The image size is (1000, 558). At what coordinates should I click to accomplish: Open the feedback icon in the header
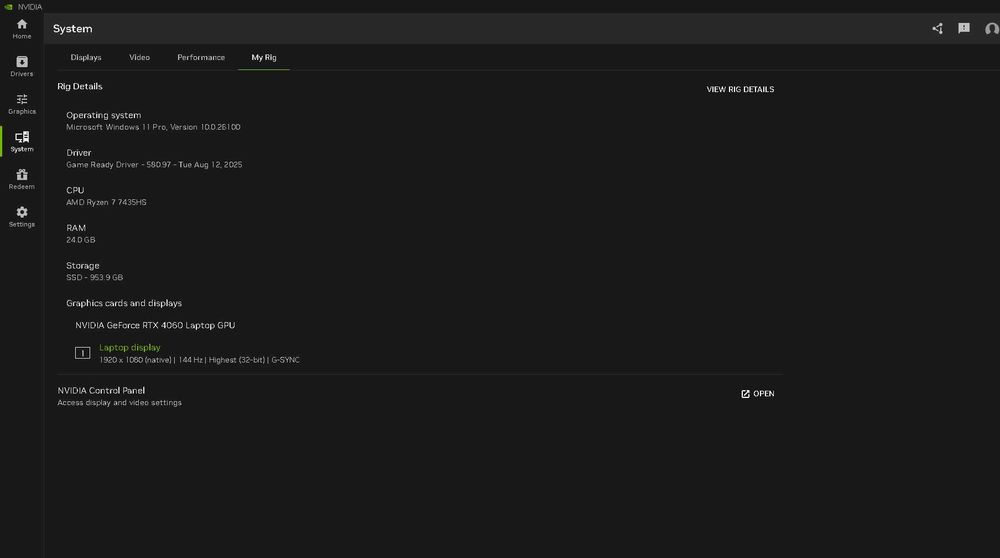pyautogui.click(x=964, y=28)
